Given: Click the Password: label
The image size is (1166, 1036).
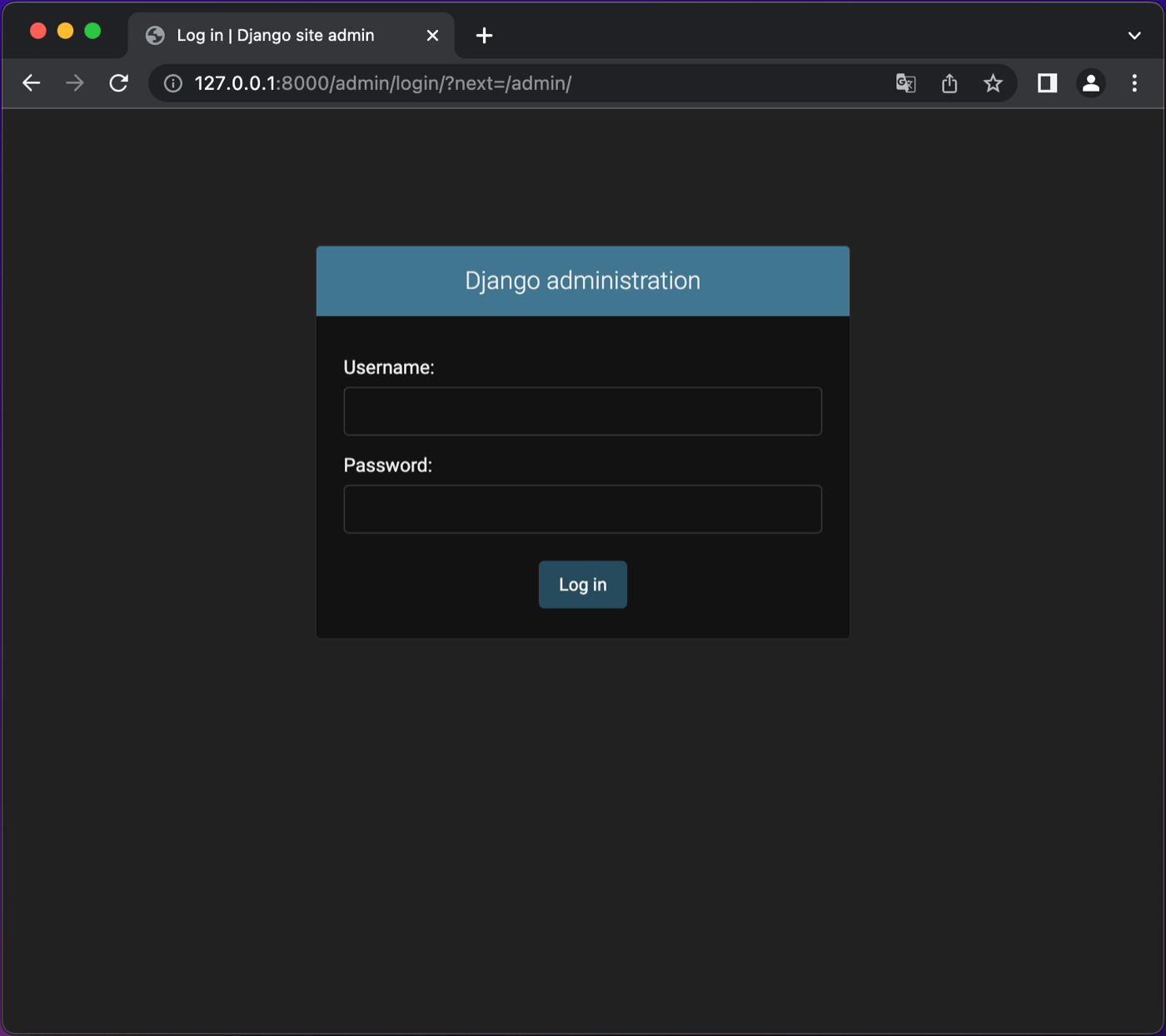Looking at the screenshot, I should tap(388, 466).
